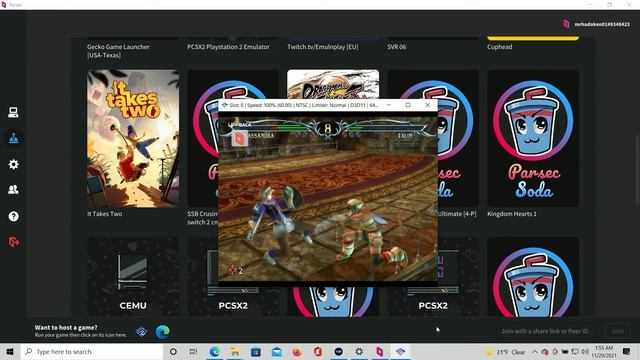Viewport: 640px width, 360px height.
Task: Click Twitch.tv/EmuInplay [EU] listing title
Action: 323,47
